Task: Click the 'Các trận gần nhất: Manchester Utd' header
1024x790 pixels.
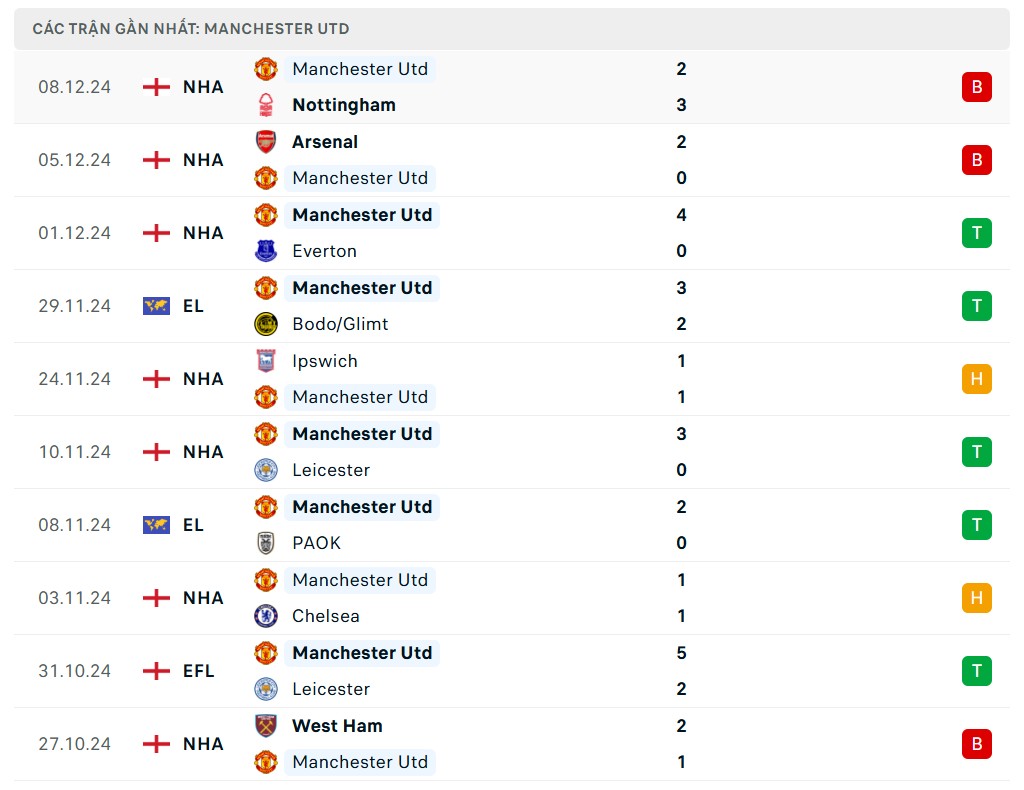Action: click(191, 29)
